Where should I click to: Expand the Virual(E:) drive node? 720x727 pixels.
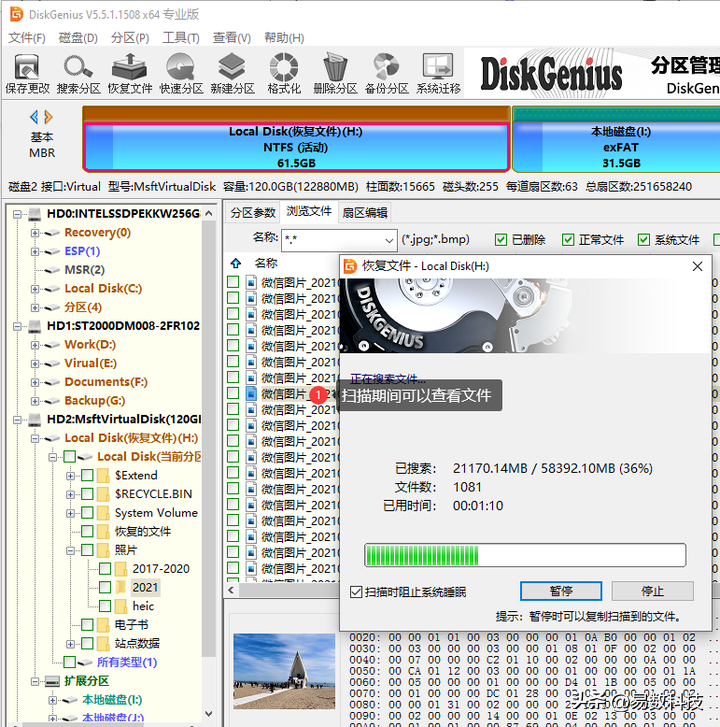click(x=35, y=364)
